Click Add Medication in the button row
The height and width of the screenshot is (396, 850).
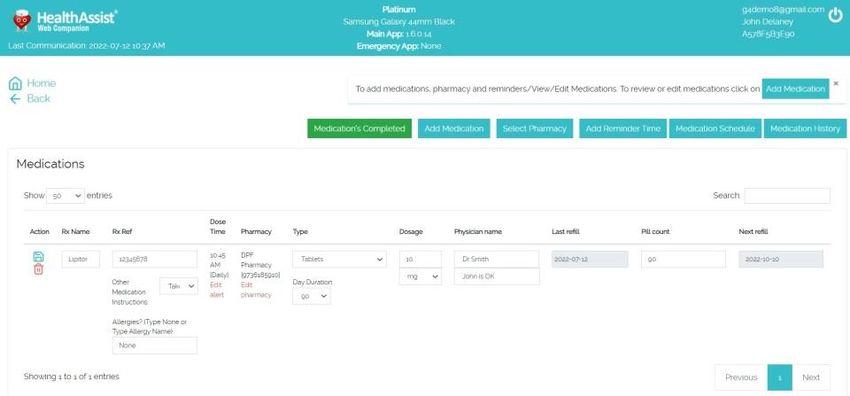pos(454,128)
